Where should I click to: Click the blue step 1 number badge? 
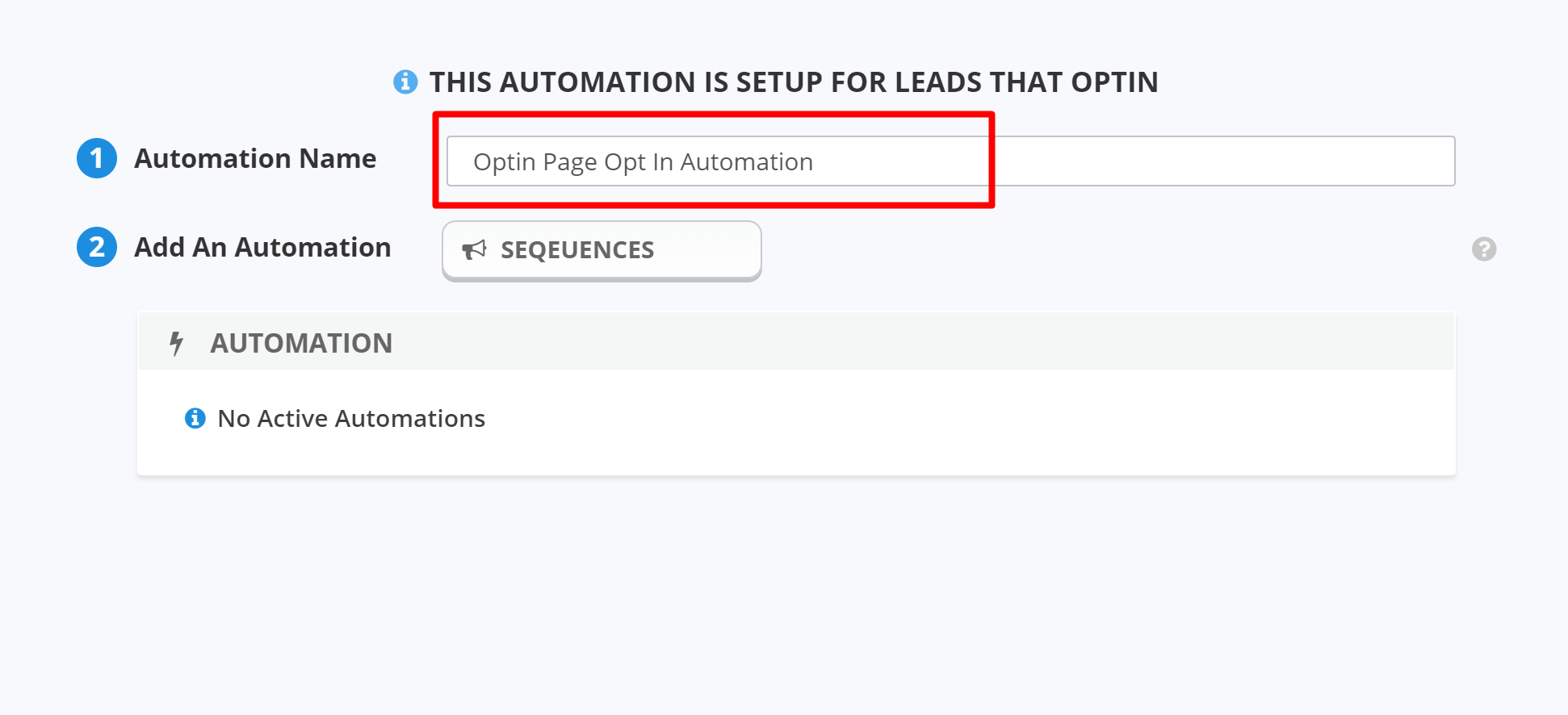click(97, 158)
